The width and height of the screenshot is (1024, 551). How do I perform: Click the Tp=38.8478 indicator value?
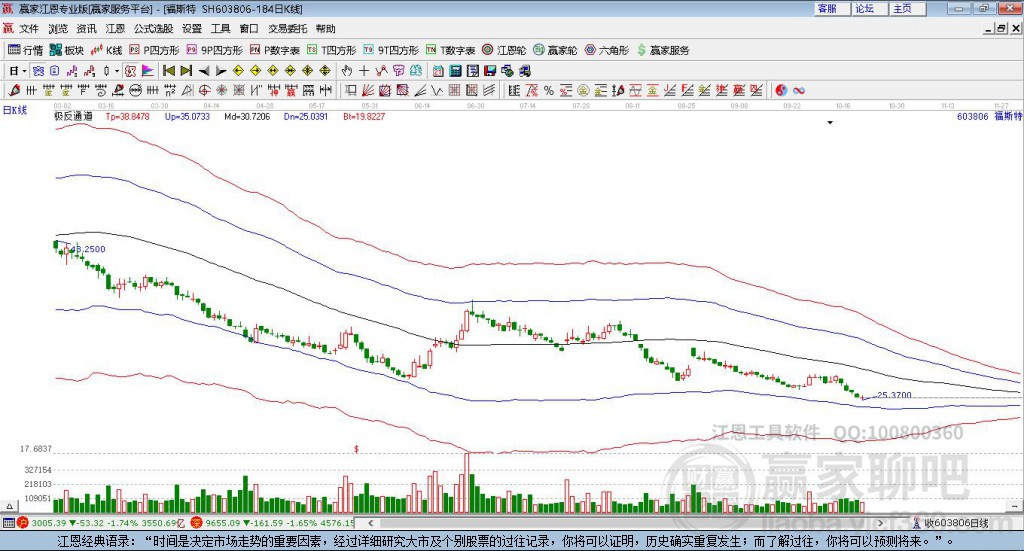127,116
